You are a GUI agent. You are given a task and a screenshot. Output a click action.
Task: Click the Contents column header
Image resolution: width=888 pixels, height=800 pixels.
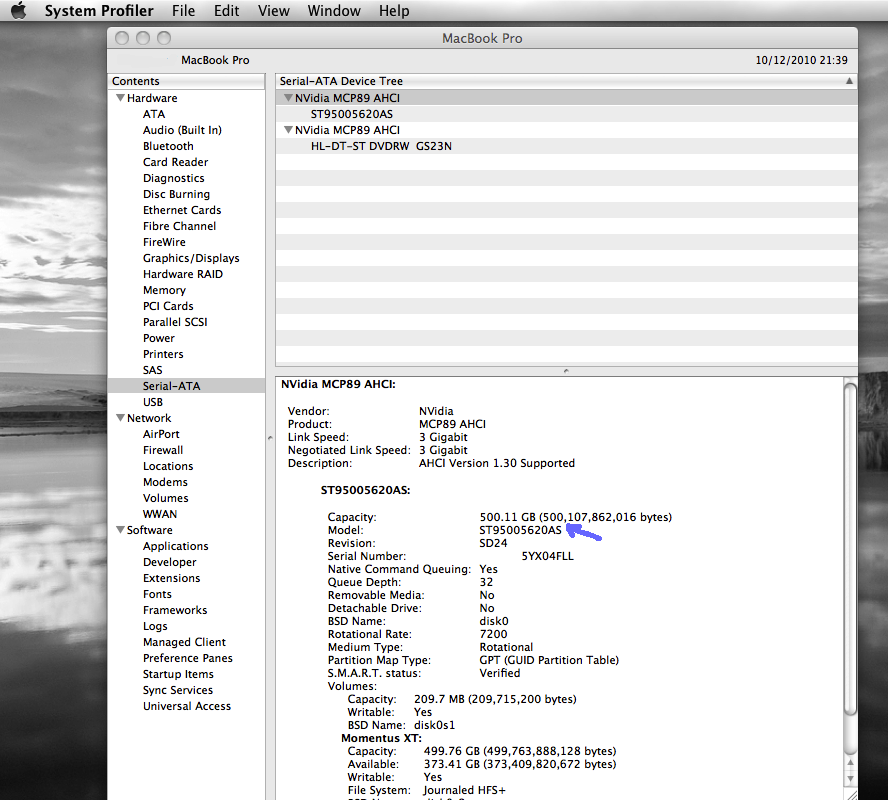point(186,81)
